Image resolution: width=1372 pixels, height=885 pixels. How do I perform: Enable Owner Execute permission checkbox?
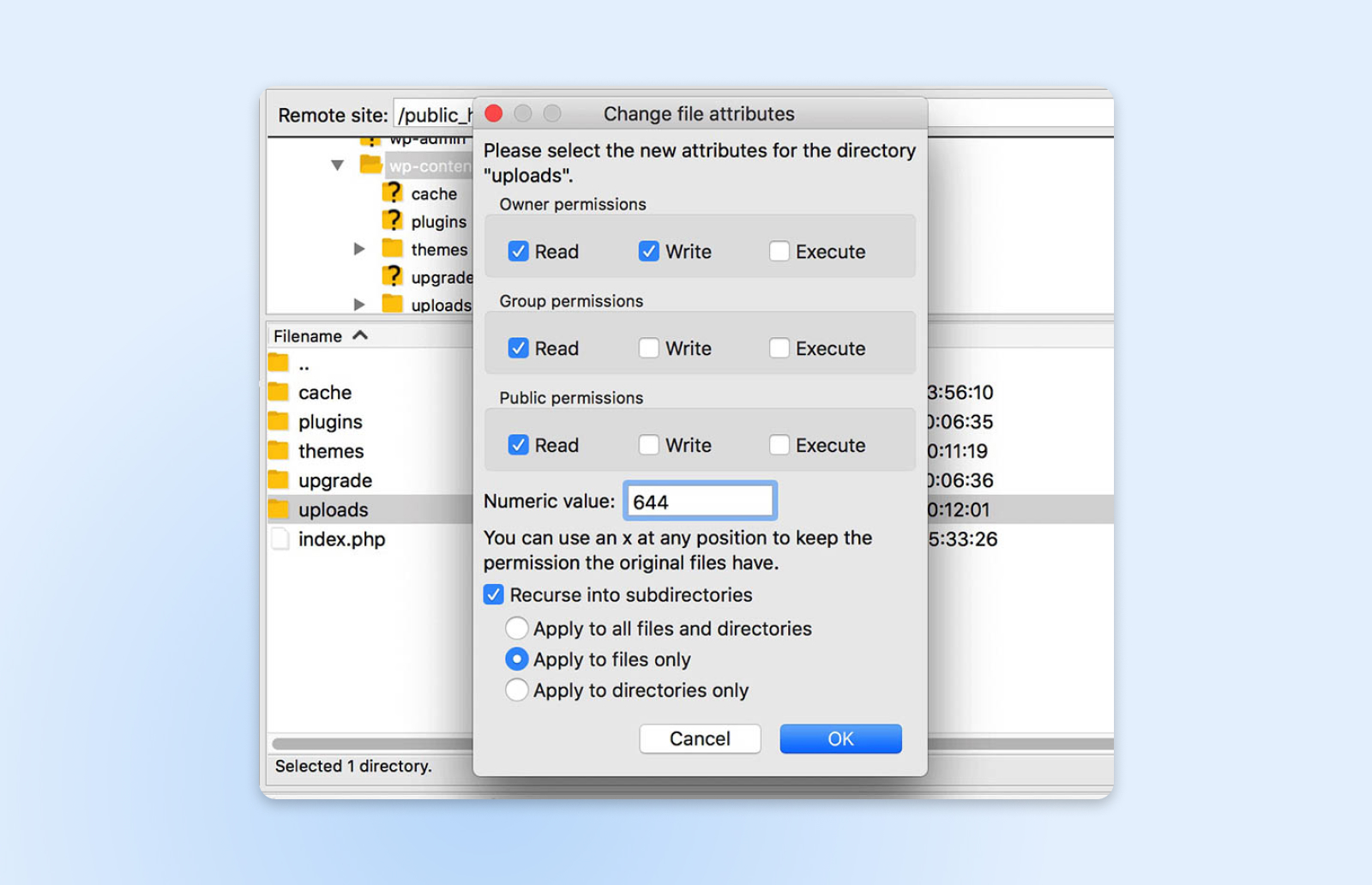779,251
